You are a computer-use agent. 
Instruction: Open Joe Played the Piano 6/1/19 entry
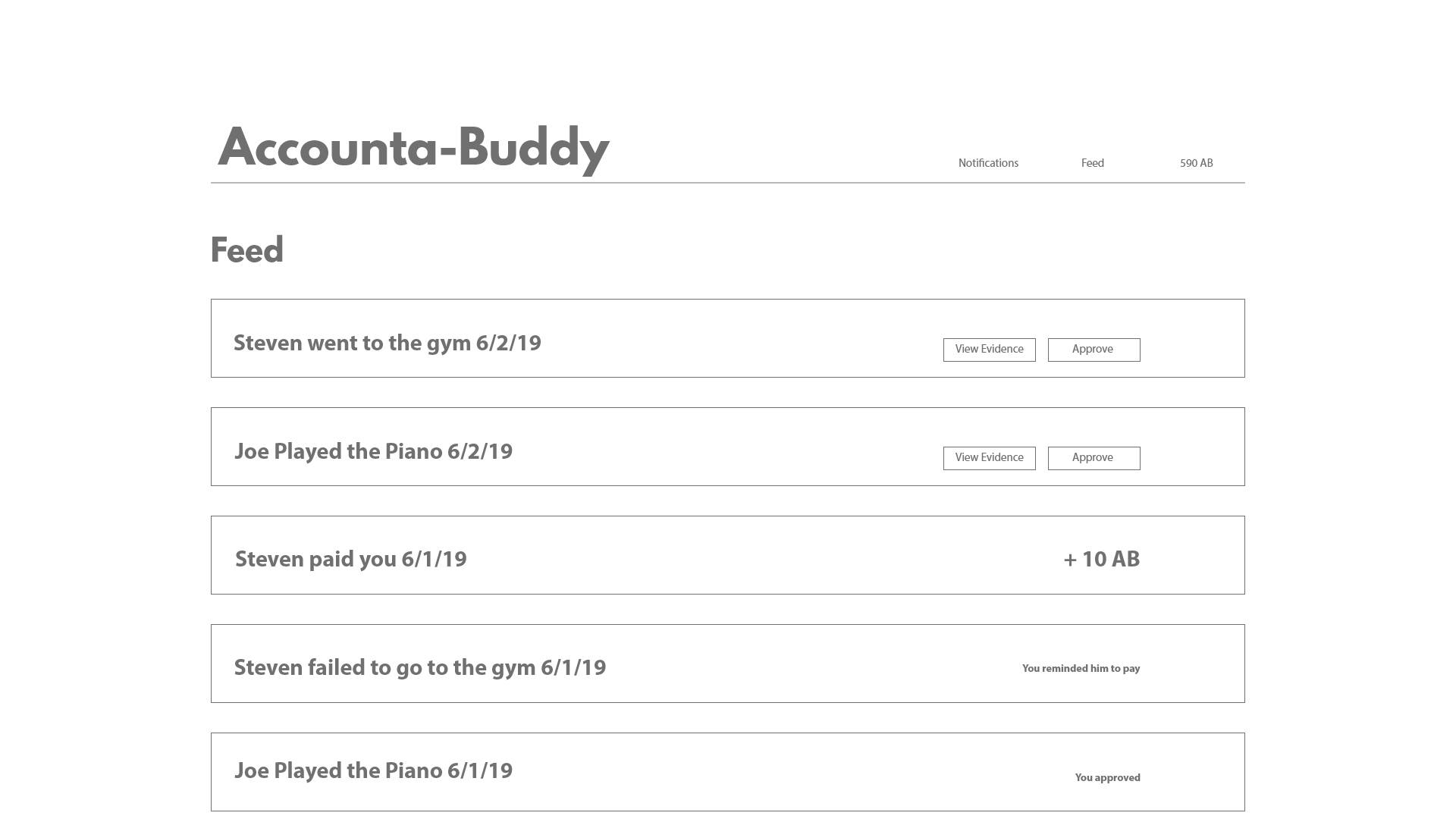[728, 772]
